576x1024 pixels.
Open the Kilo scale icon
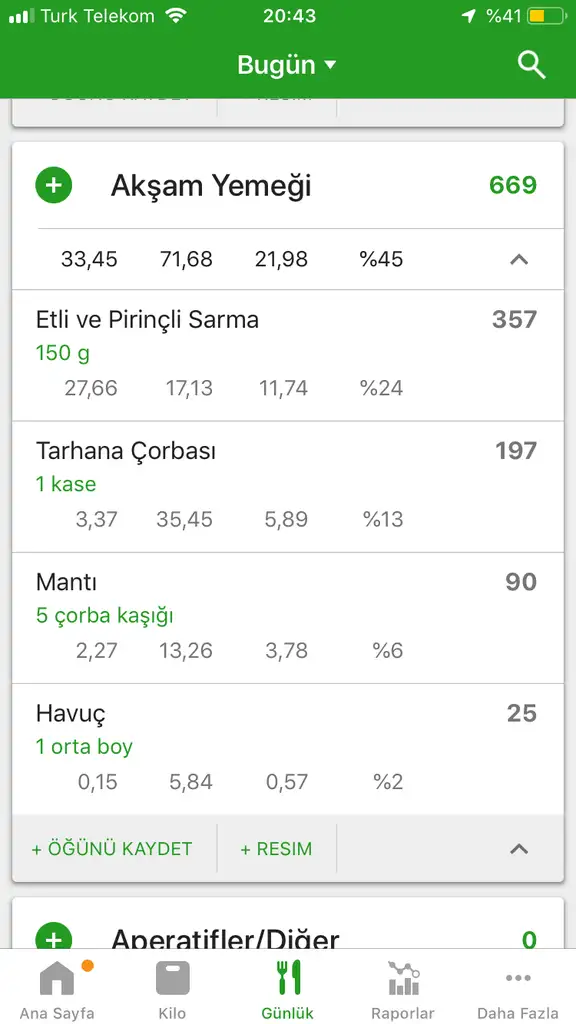[x=172, y=978]
